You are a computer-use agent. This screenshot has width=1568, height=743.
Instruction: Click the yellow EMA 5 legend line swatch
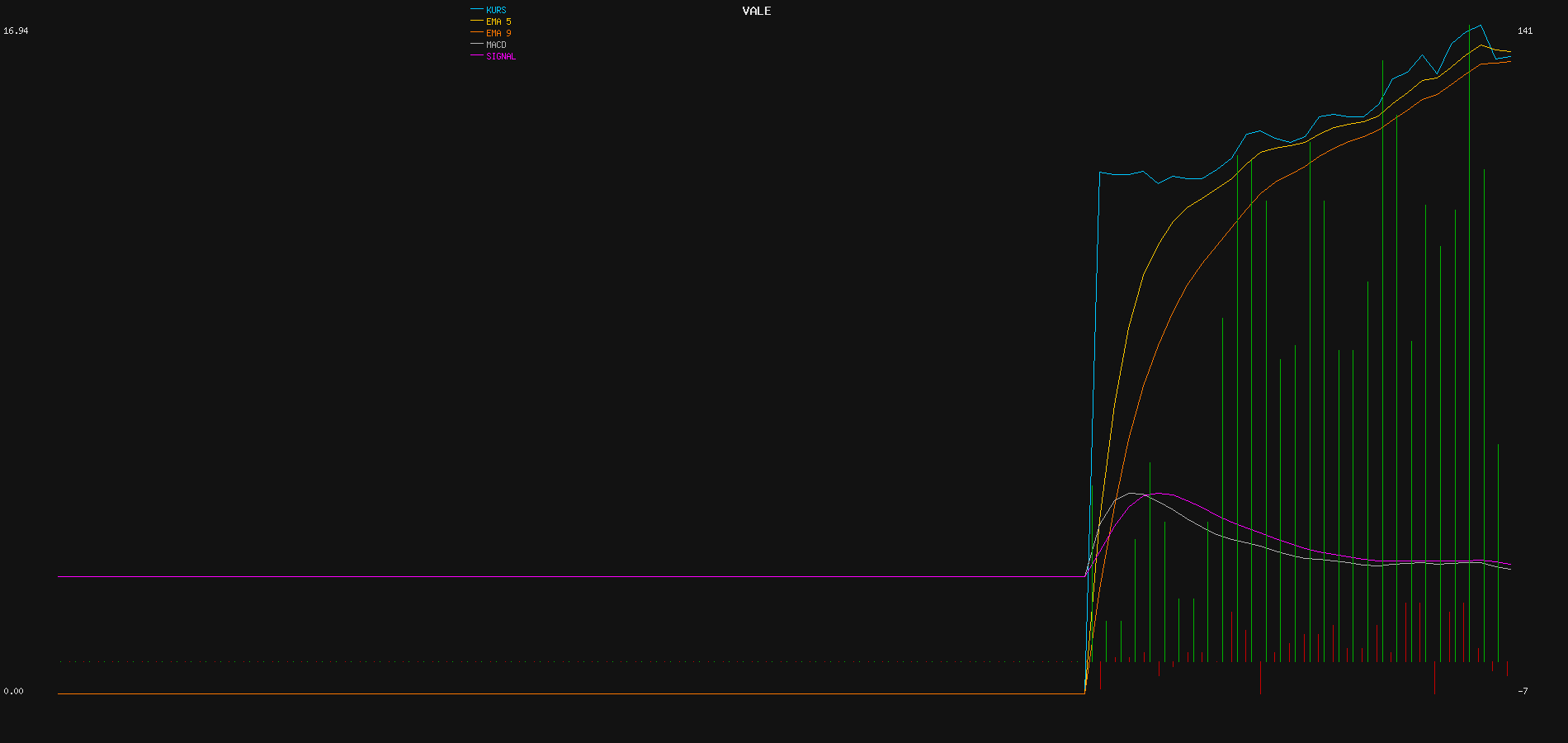tap(476, 21)
